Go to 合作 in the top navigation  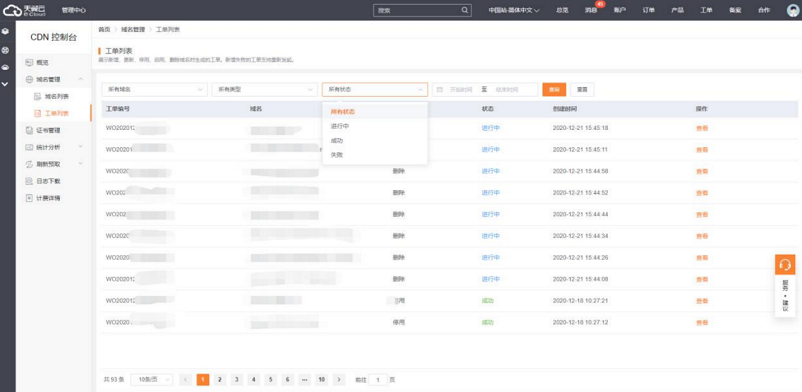(764, 10)
